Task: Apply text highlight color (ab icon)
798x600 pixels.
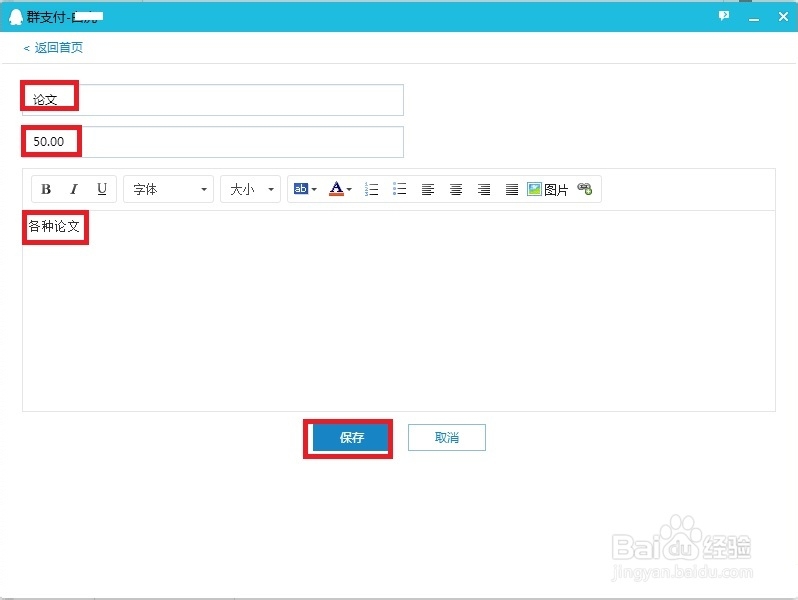Action: (301, 189)
